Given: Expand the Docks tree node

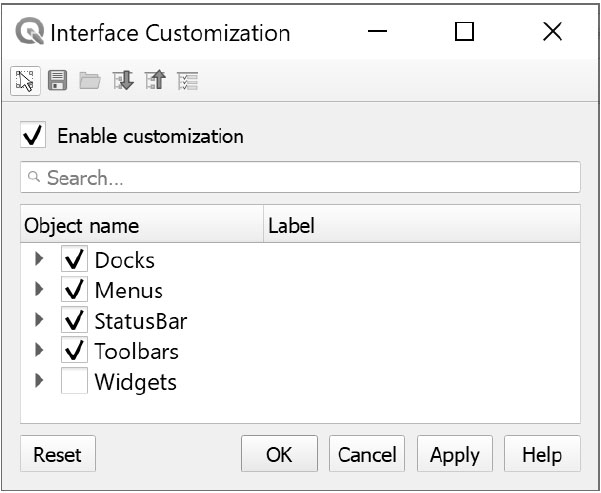Looking at the screenshot, I should pos(40,260).
